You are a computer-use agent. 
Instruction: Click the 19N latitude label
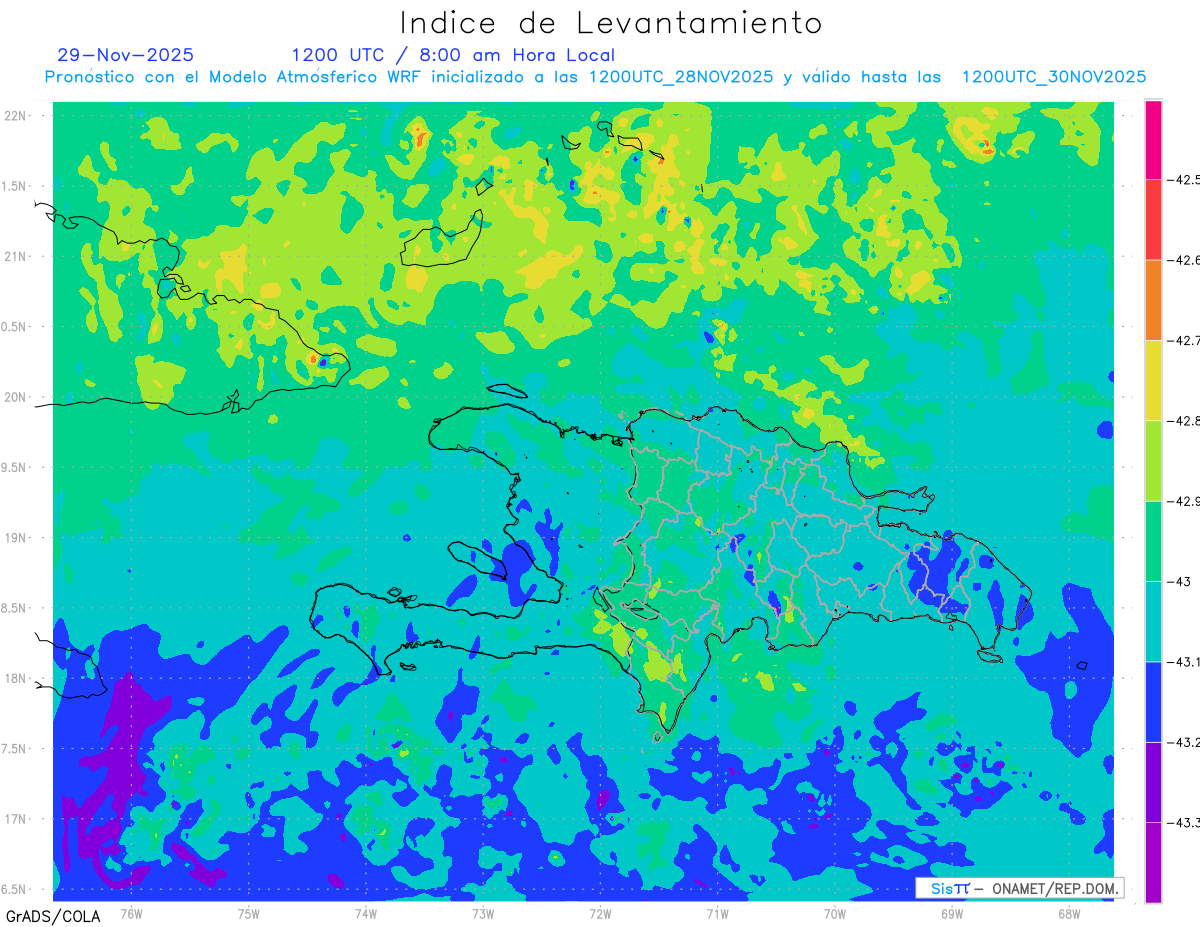coord(17,538)
